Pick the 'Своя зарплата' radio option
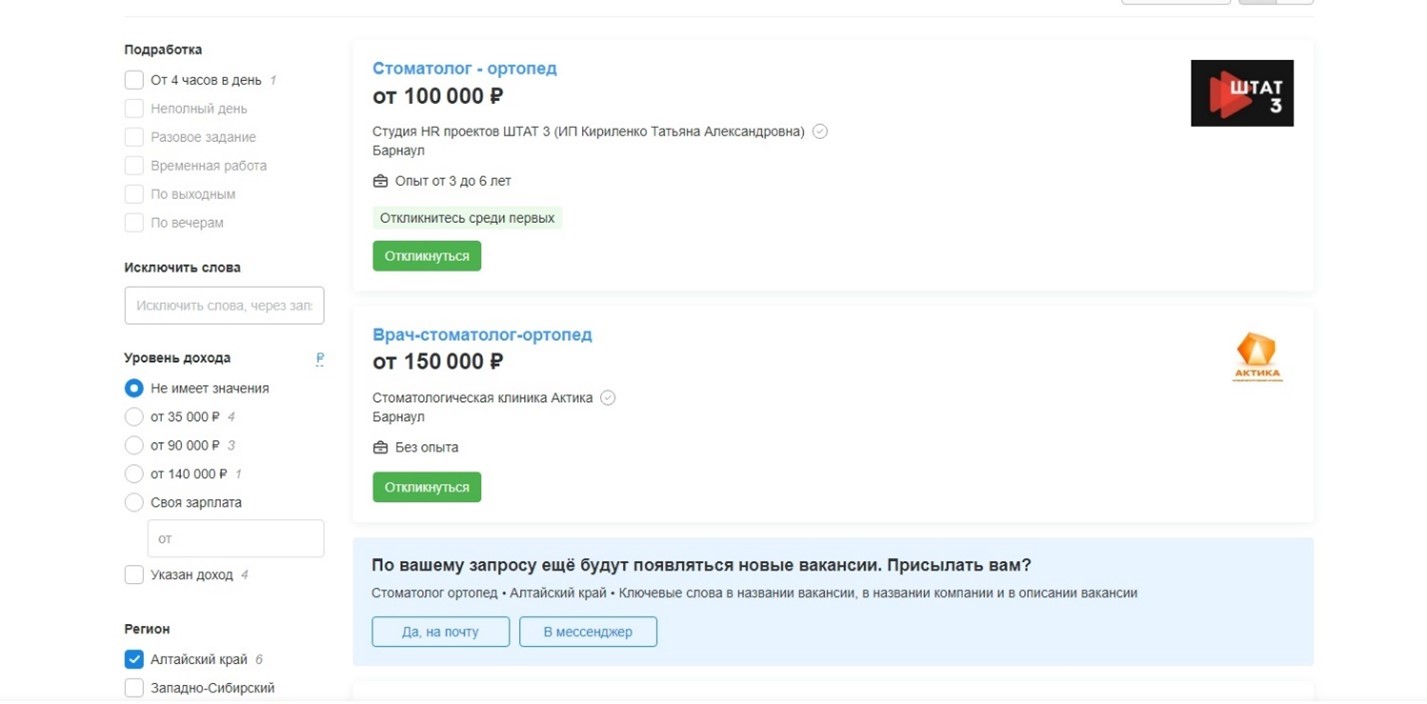Screen dimensions: 1427x704 click(134, 502)
